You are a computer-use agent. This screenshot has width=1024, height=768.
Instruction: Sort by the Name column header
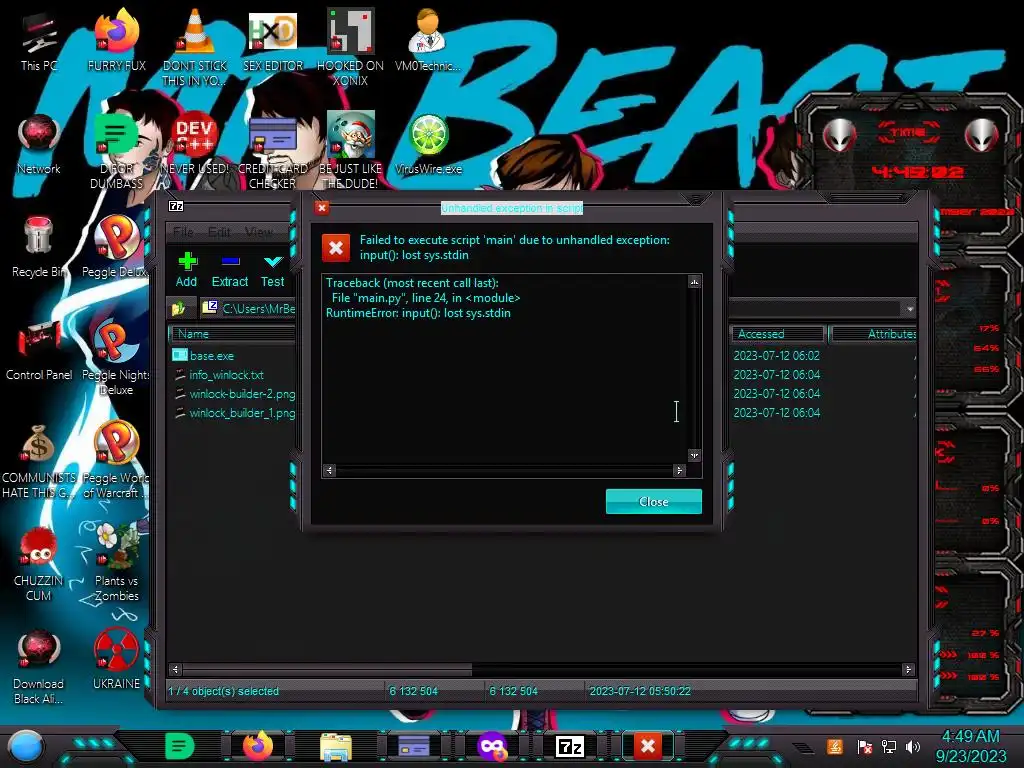click(x=232, y=334)
